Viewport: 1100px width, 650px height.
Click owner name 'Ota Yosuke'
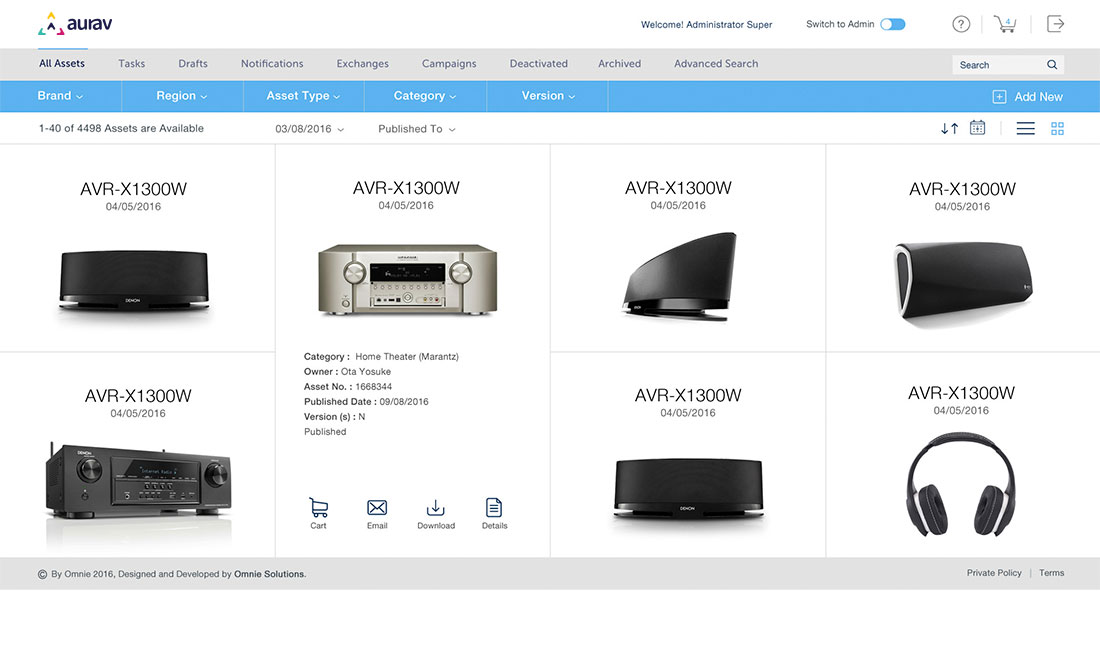coord(365,372)
